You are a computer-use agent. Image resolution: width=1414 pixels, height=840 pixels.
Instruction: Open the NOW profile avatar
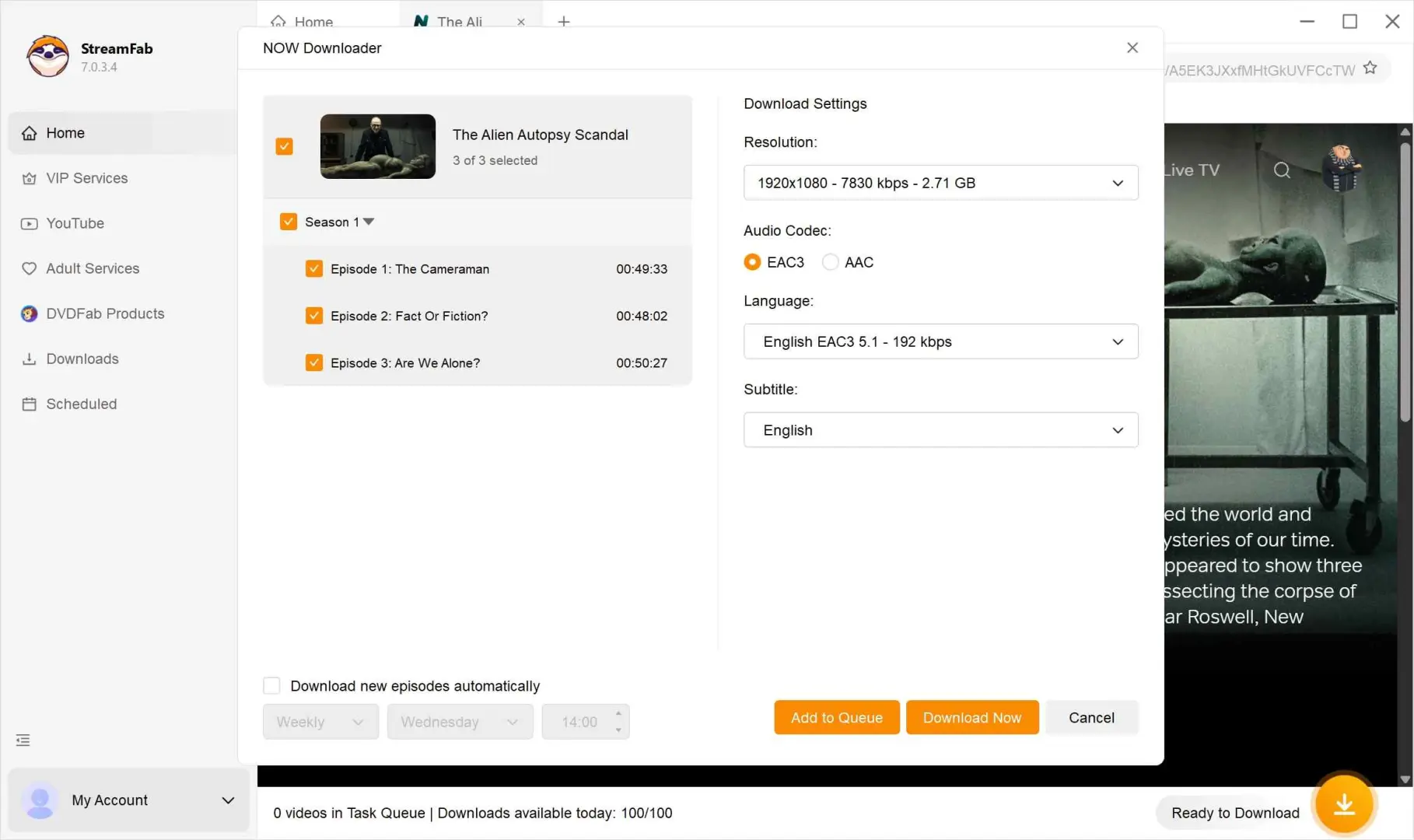click(x=1342, y=168)
